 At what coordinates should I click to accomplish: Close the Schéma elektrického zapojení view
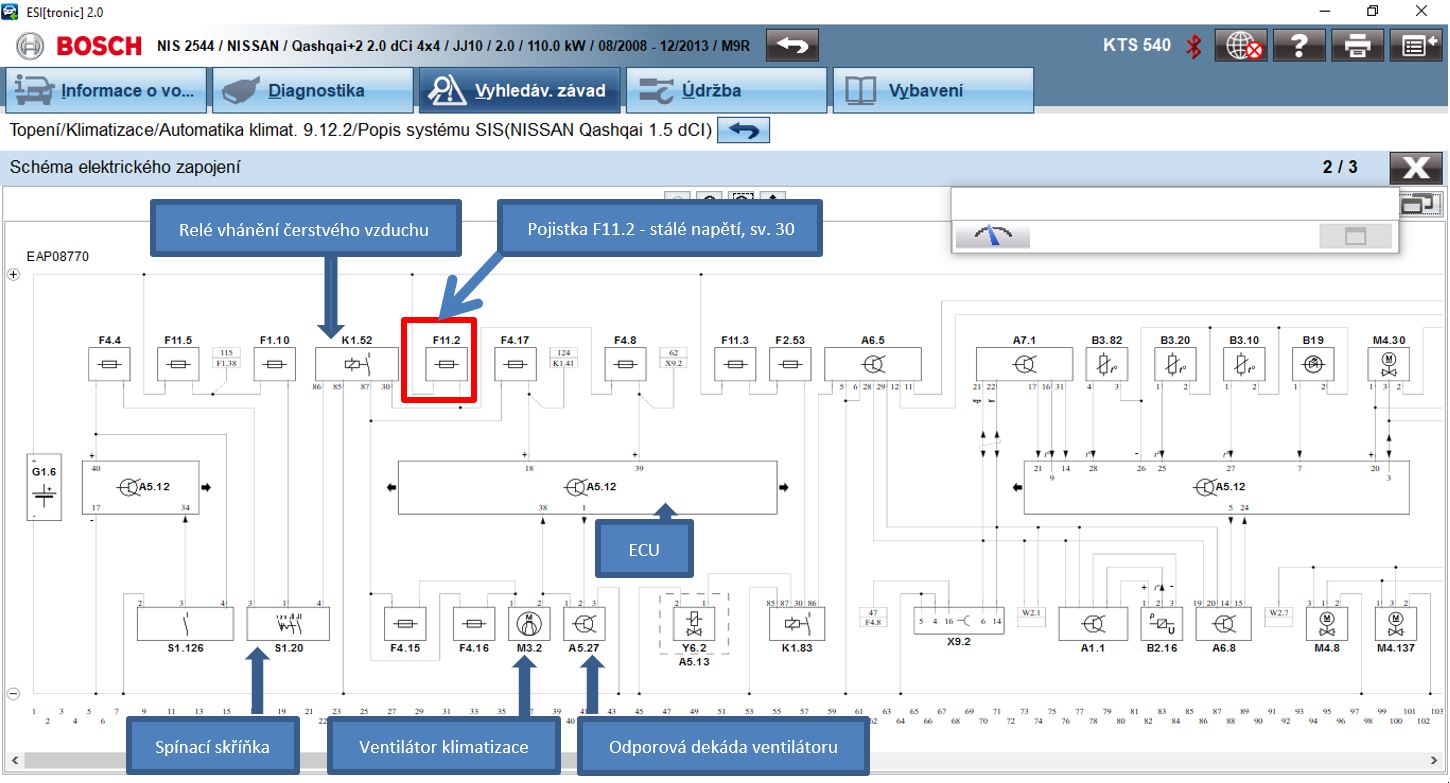[x=1415, y=168]
